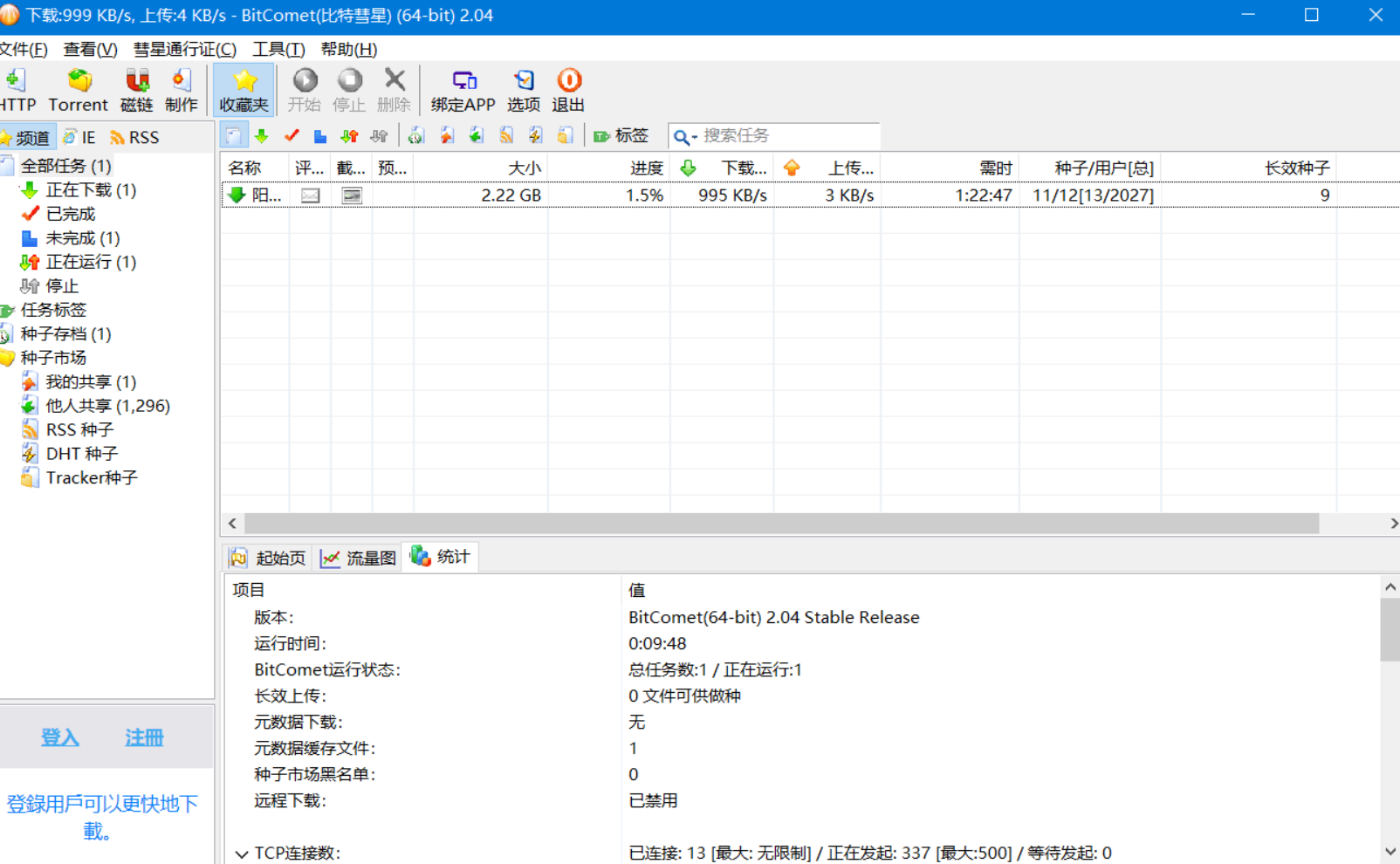Sort by 种子/用户[总] column header
Image resolution: width=1400 pixels, height=864 pixels.
tap(1090, 168)
